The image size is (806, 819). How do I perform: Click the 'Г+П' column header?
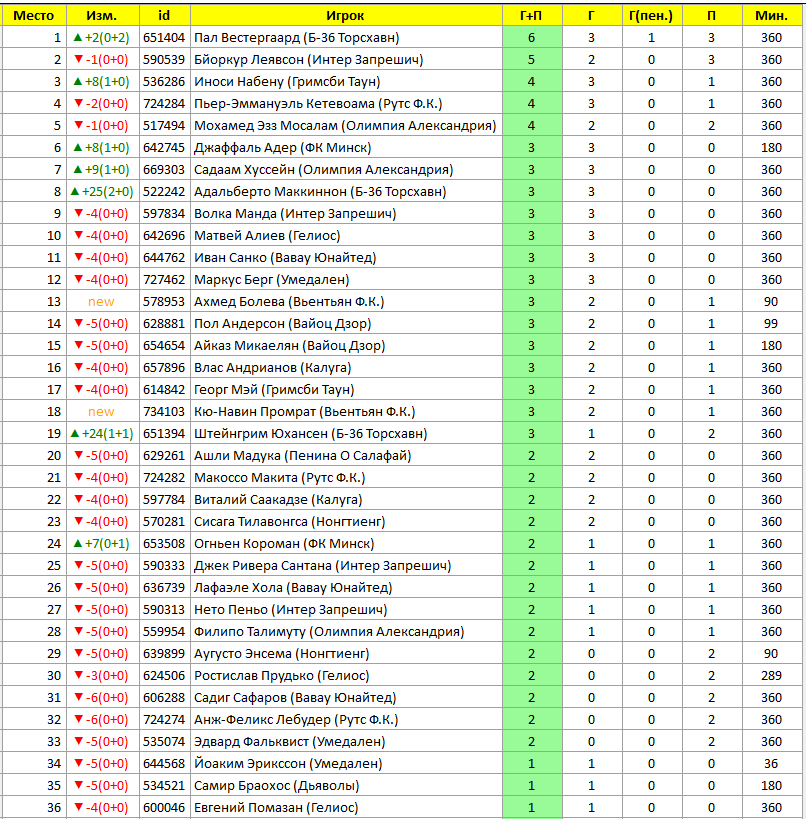pos(531,16)
